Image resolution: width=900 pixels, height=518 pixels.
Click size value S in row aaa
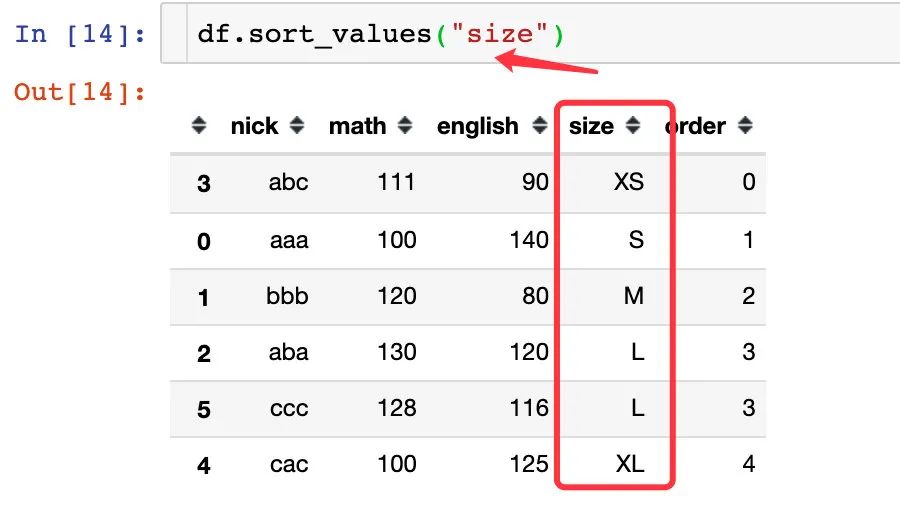click(636, 239)
